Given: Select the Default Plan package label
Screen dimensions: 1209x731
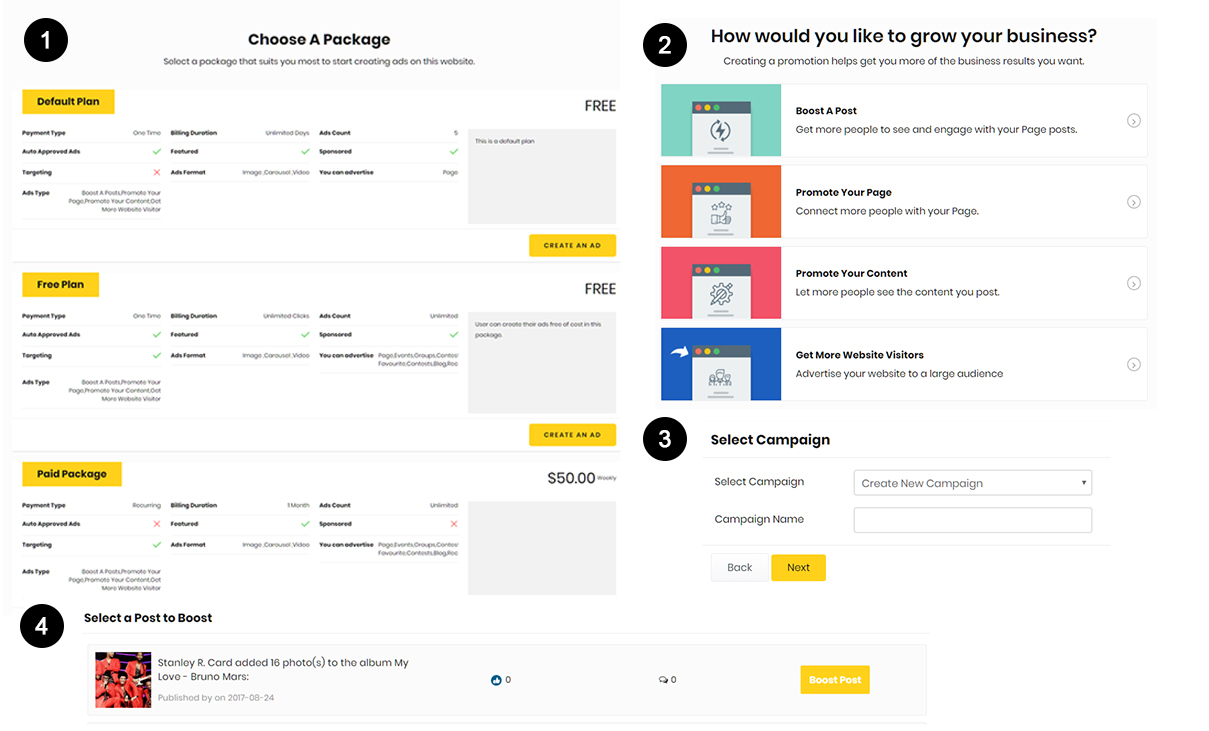Looking at the screenshot, I should pyautogui.click(x=68, y=102).
